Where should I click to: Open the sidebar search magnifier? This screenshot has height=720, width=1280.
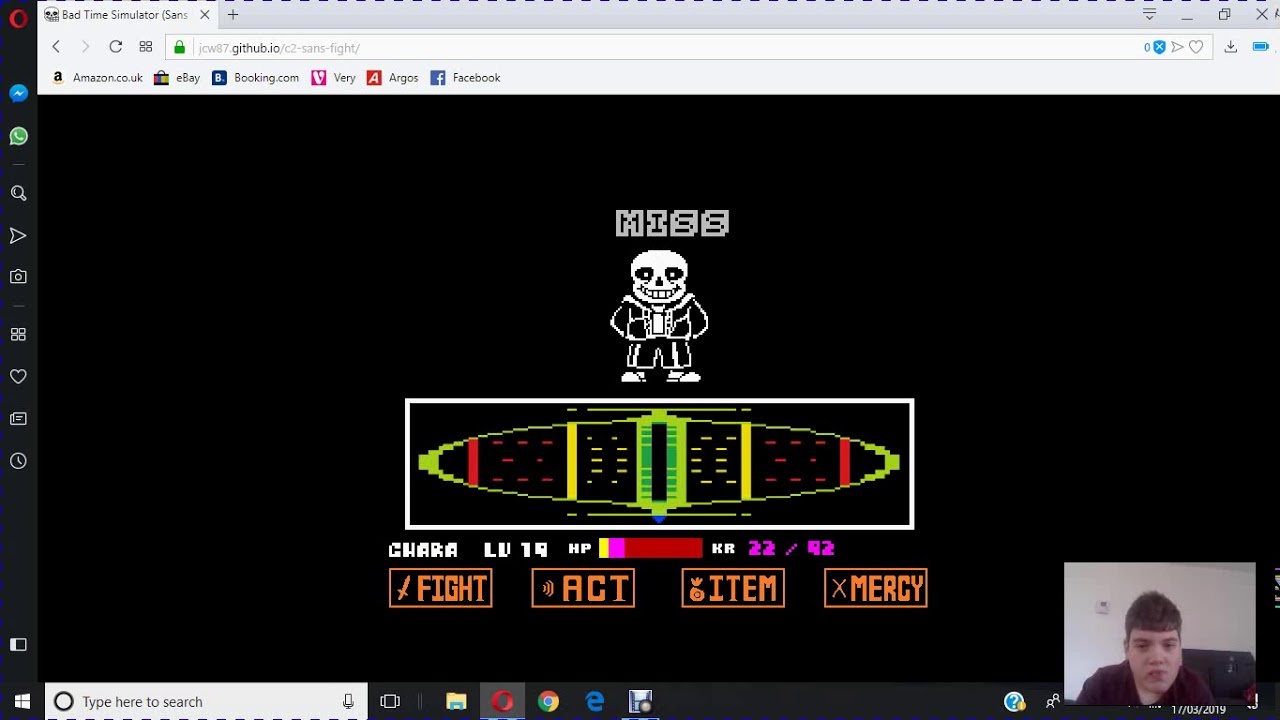tap(18, 193)
